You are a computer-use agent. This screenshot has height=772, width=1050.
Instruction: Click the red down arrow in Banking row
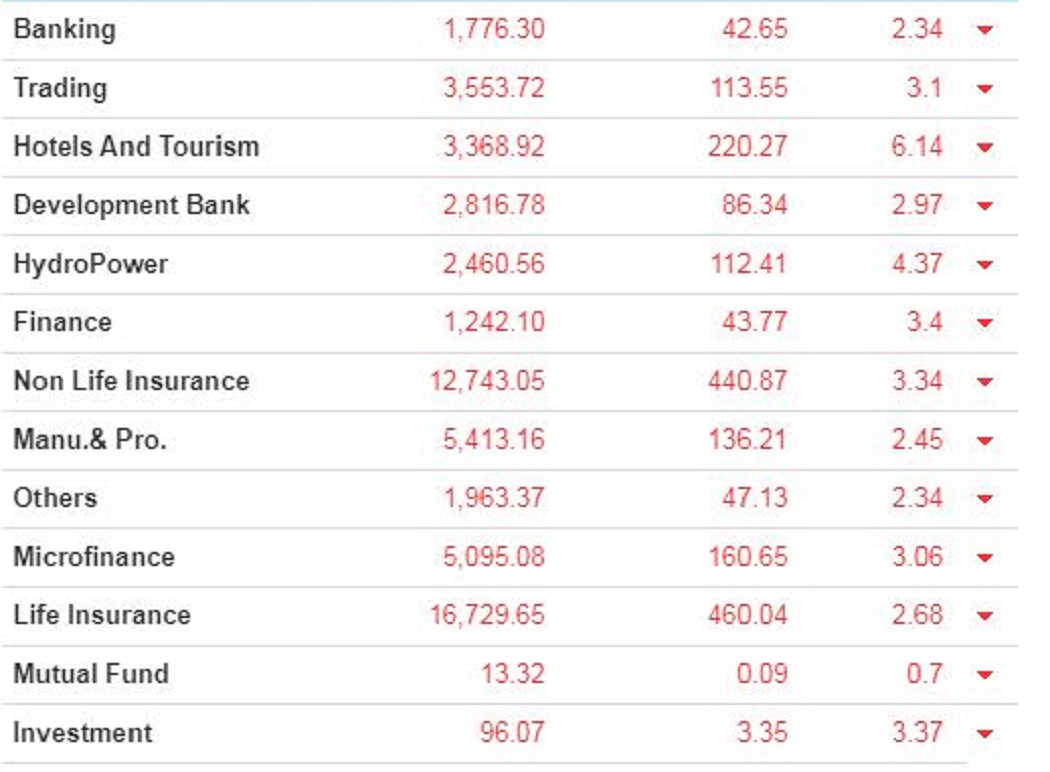pos(985,30)
